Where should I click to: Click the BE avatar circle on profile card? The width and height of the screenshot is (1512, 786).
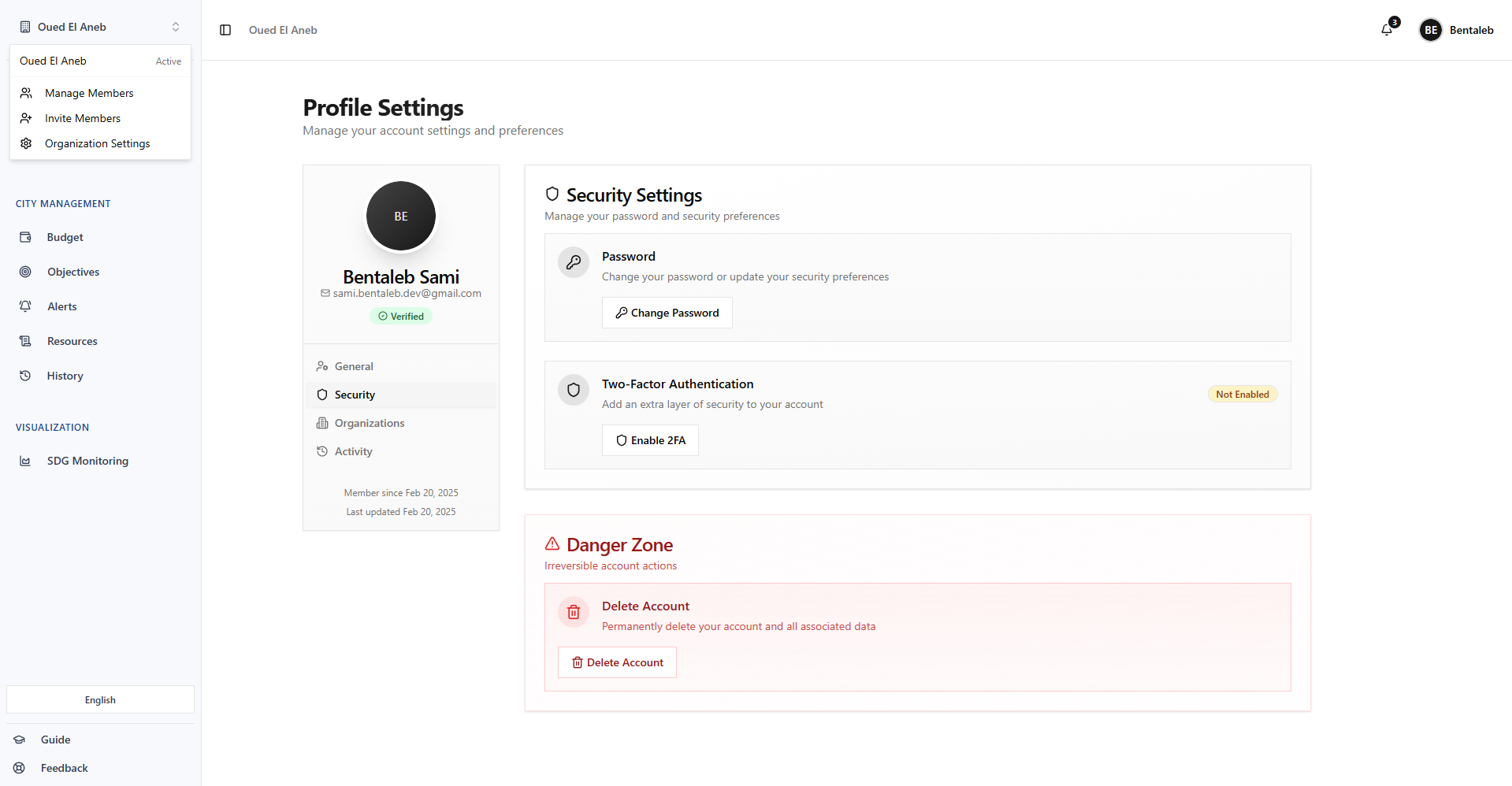tap(401, 216)
